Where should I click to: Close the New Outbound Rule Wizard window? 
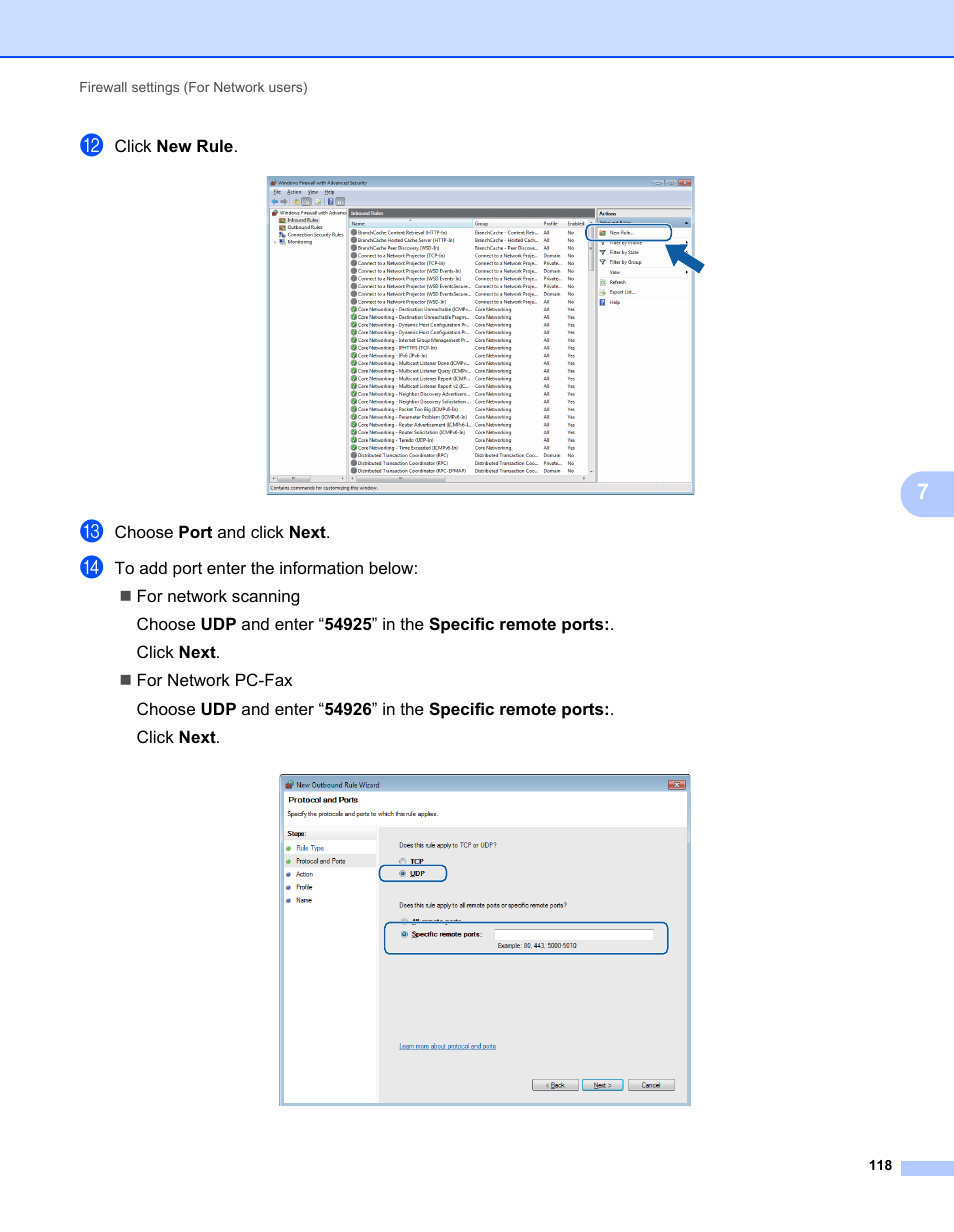(677, 785)
